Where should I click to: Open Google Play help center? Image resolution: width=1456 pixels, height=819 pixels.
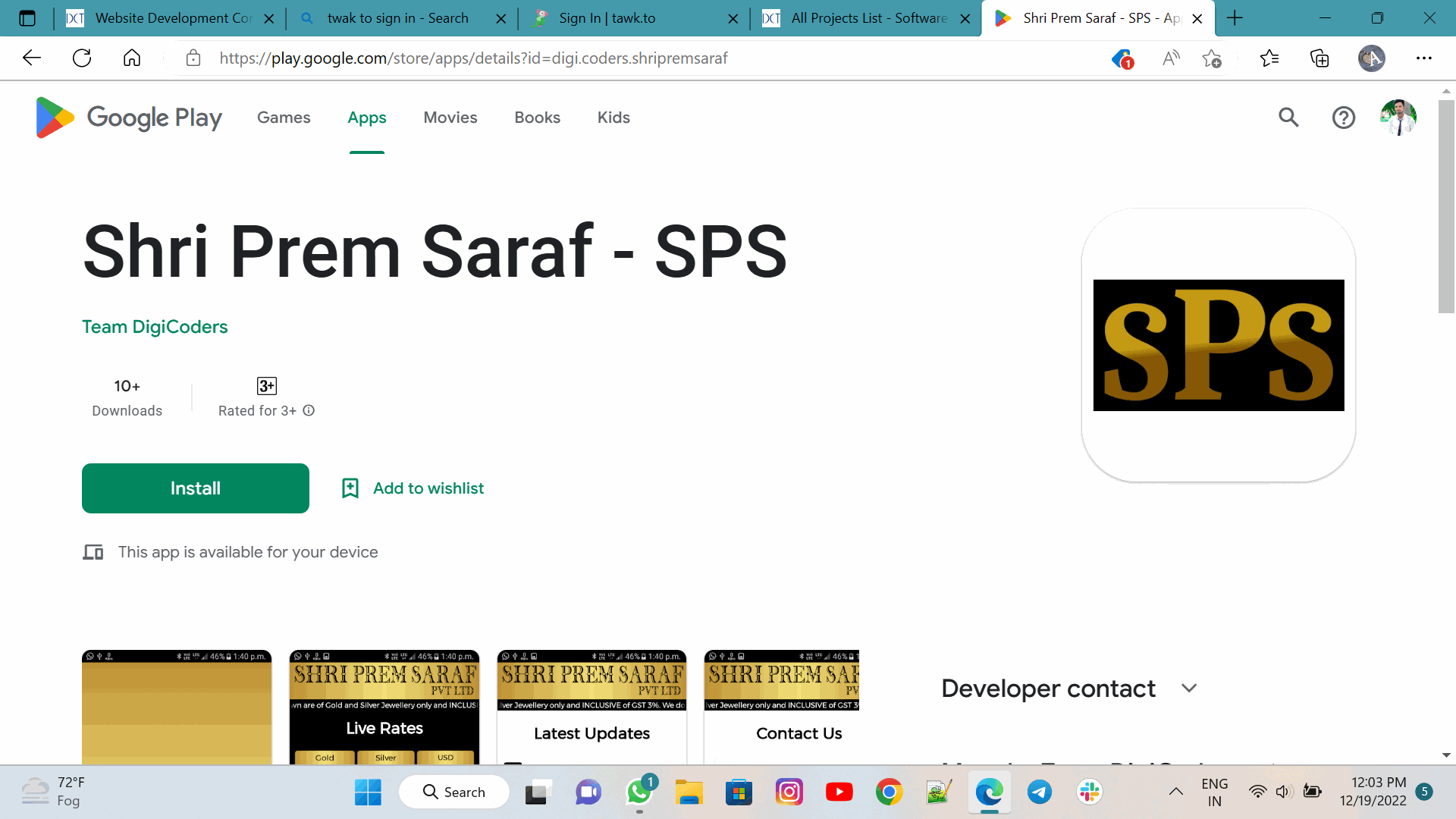[1343, 118]
